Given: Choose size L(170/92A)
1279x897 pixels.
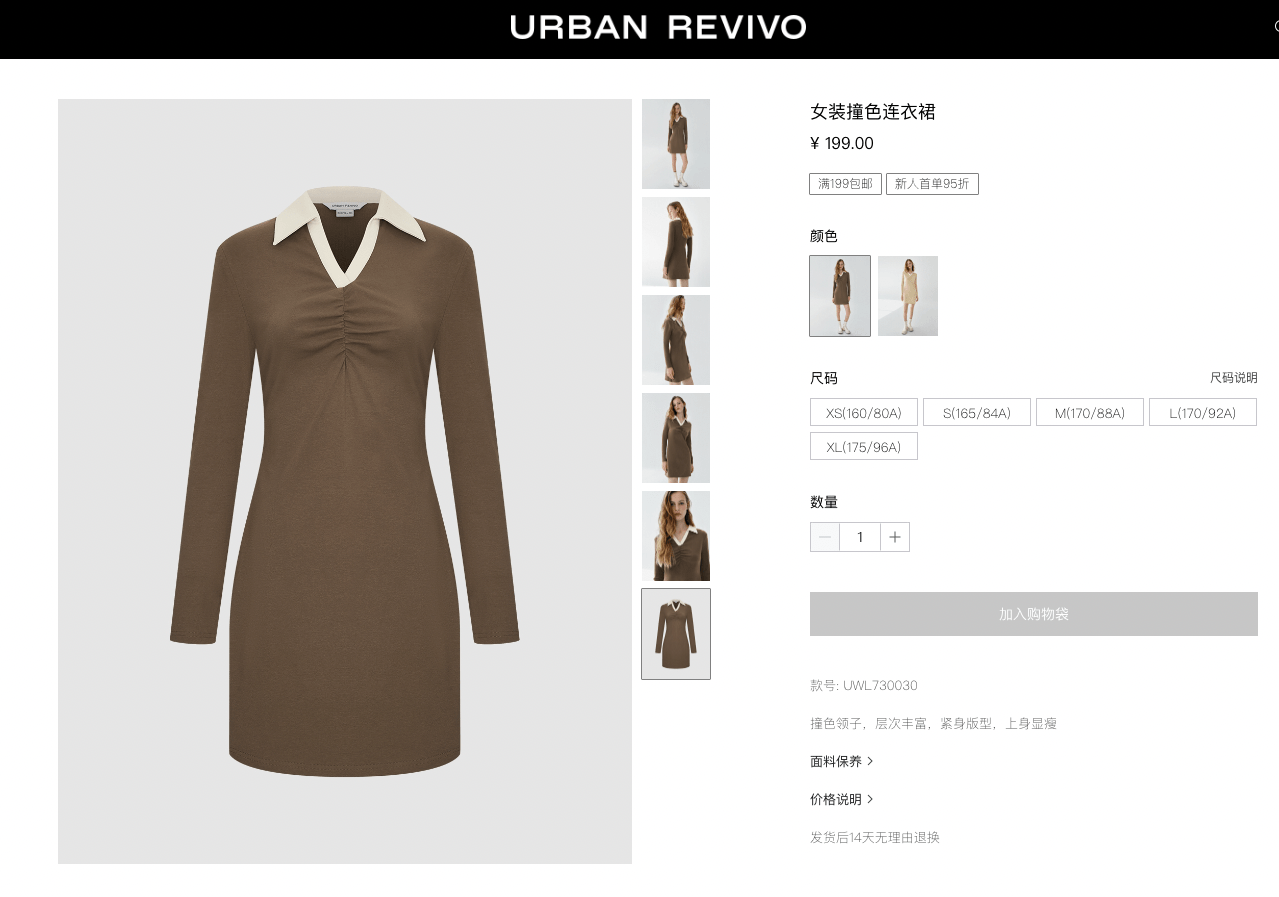Looking at the screenshot, I should (x=1203, y=412).
